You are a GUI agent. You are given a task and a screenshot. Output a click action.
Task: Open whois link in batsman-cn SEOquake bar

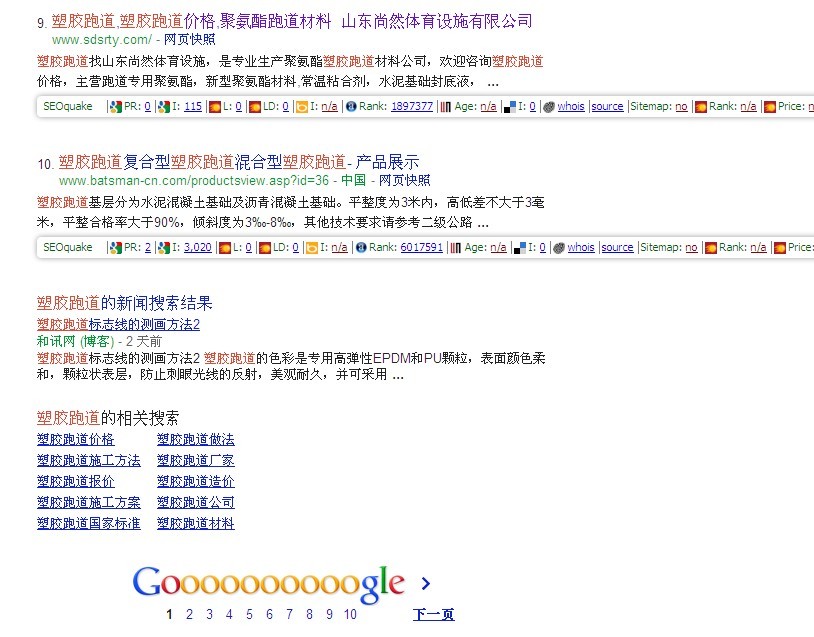(581, 248)
